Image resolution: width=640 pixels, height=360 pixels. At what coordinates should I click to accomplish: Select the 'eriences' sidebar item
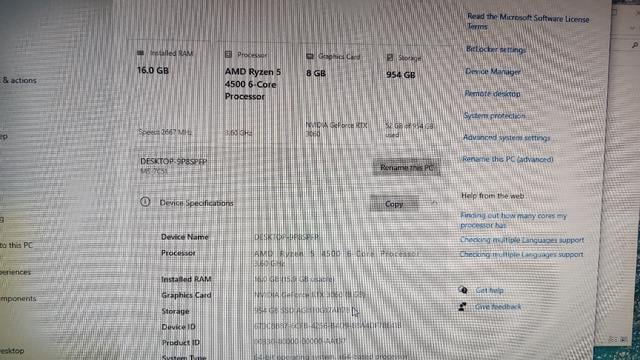tap(16, 272)
